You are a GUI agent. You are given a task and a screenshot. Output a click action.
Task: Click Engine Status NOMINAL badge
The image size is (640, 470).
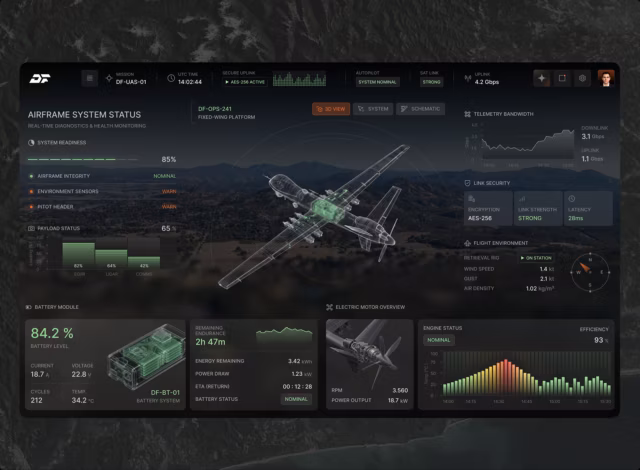[x=439, y=340]
